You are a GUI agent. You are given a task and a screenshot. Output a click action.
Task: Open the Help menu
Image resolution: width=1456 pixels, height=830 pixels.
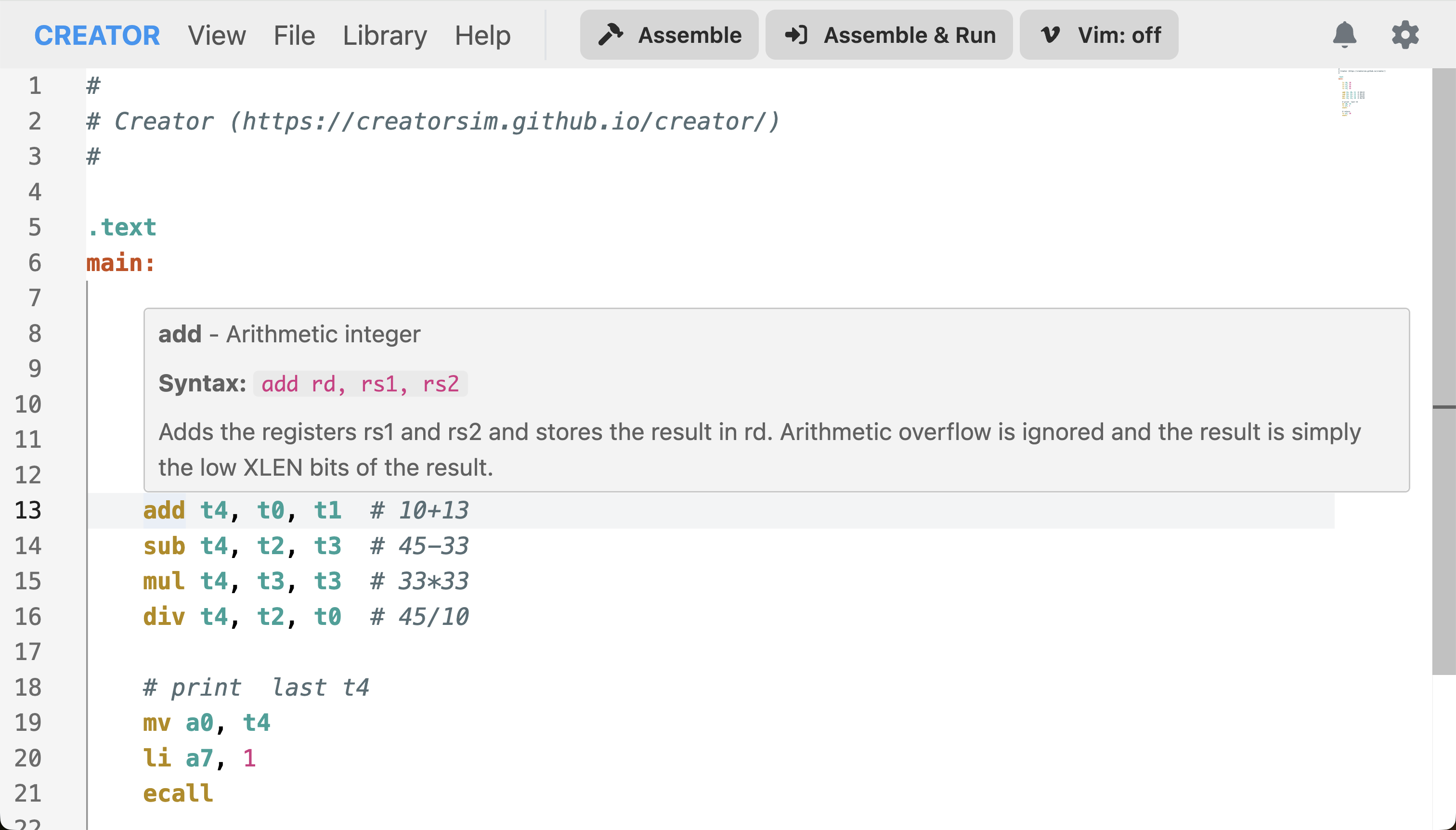coord(482,35)
